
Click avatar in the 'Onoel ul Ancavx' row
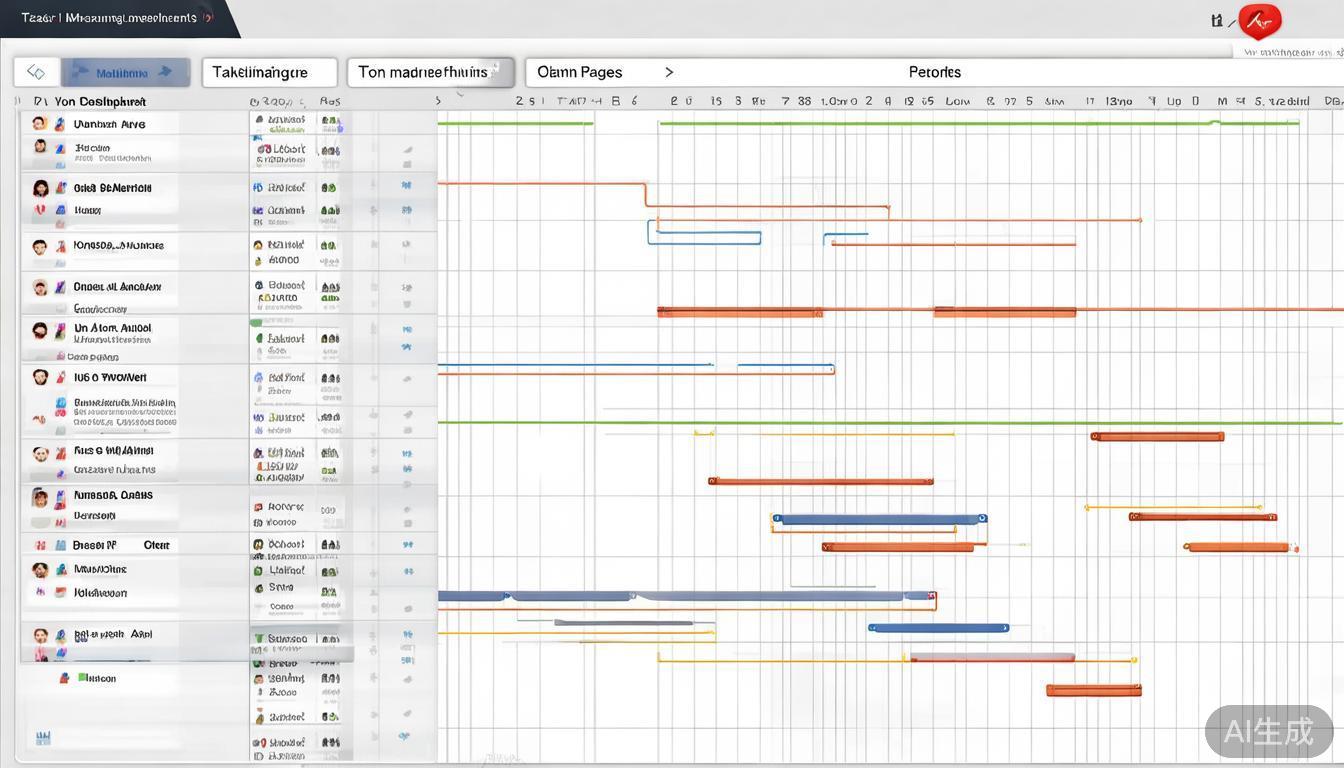39,288
